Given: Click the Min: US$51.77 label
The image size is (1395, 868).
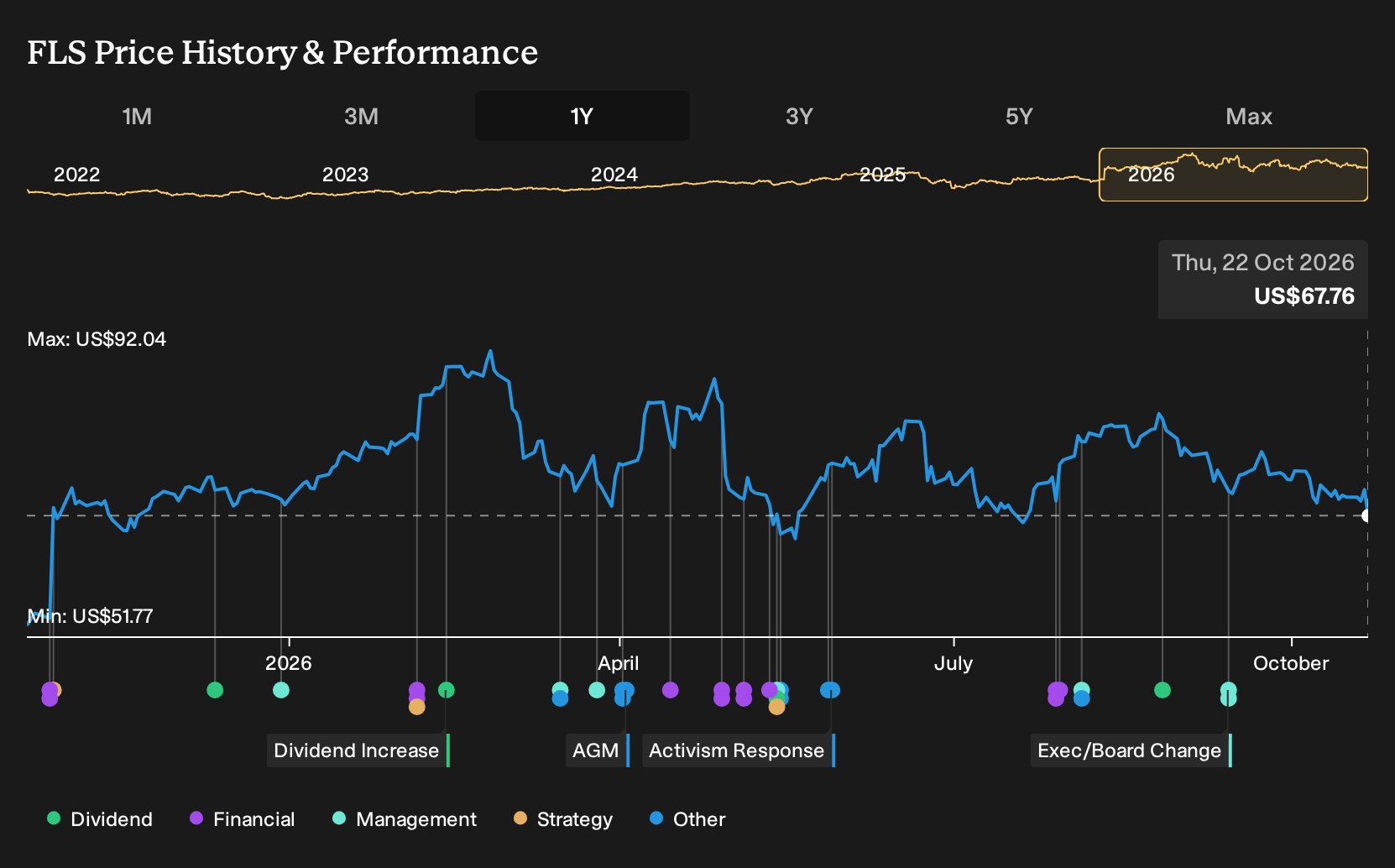Looking at the screenshot, I should point(90,616).
